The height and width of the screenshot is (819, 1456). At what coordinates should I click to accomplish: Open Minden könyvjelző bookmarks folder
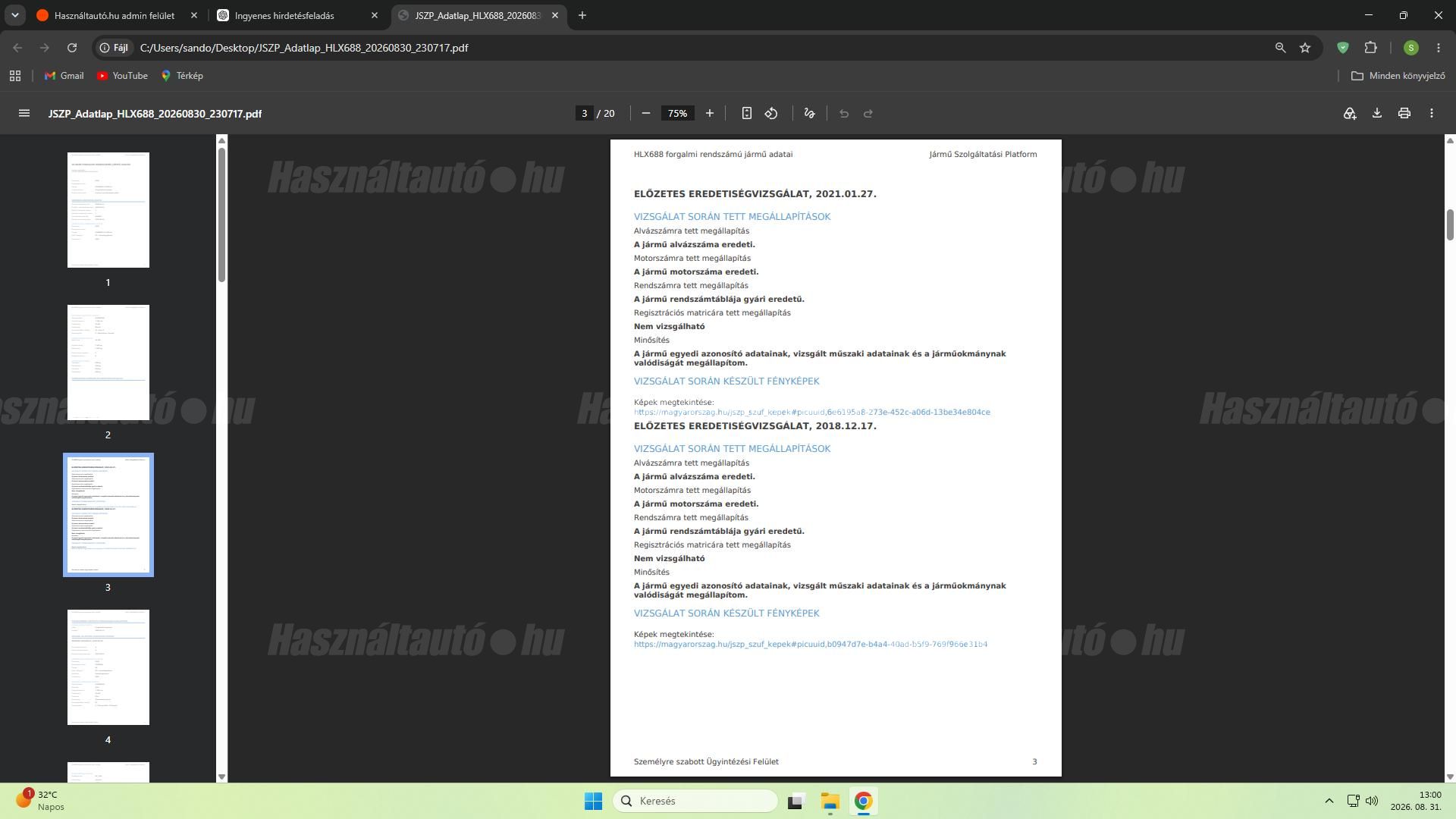[x=1398, y=76]
